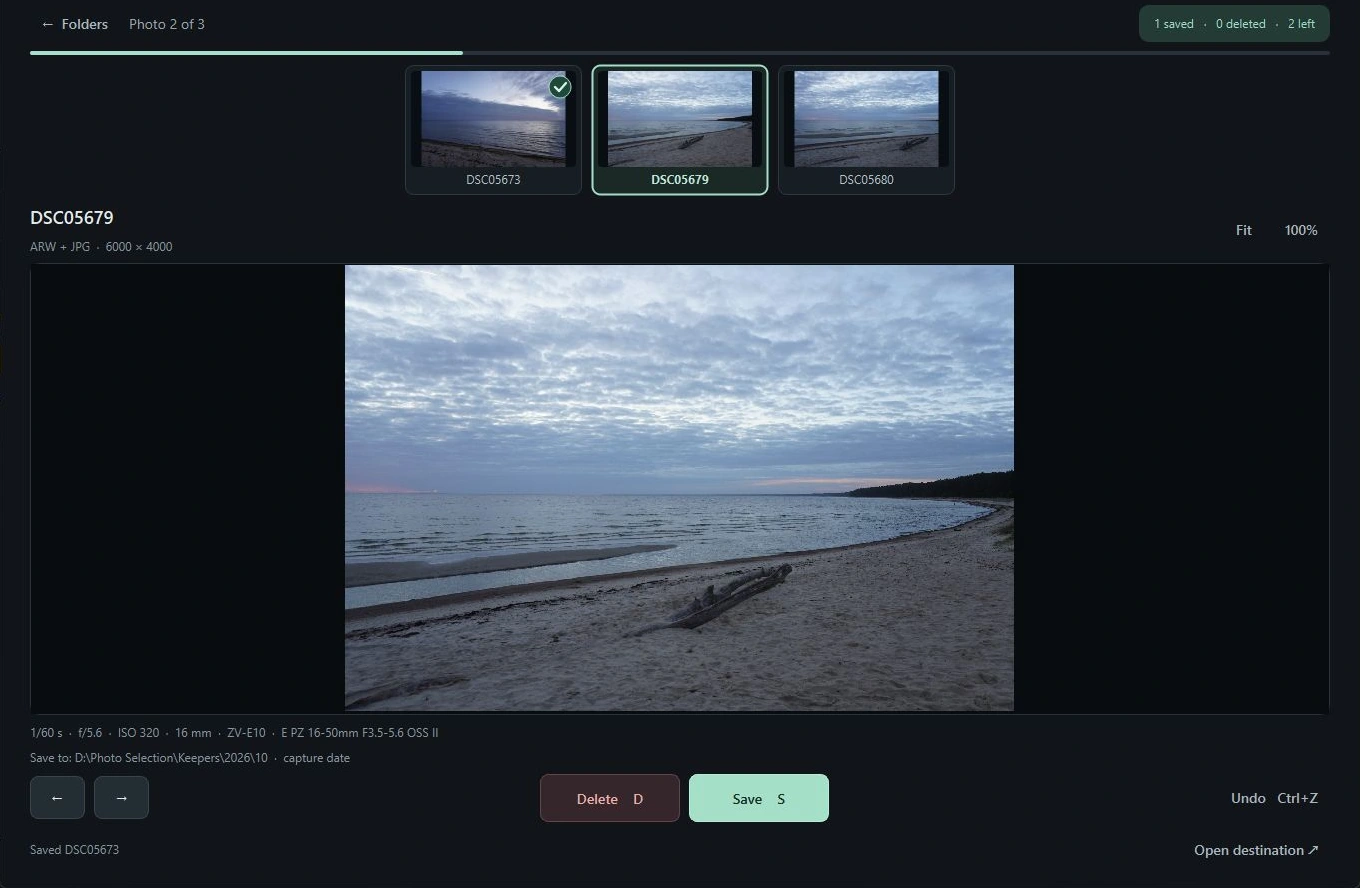Viewport: 1360px width, 888px height.
Task: Go back to Folders
Action: click(74, 24)
